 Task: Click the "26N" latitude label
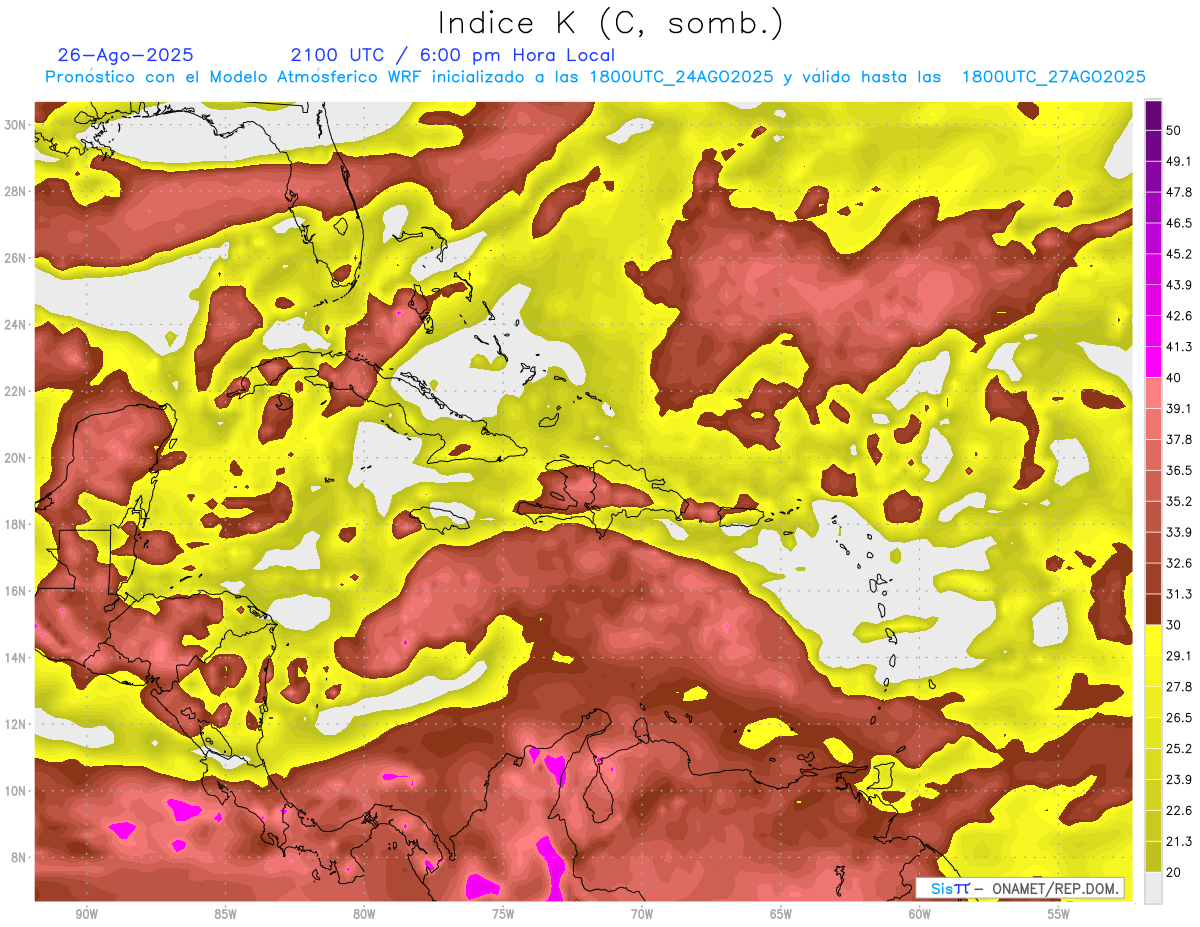point(17,258)
